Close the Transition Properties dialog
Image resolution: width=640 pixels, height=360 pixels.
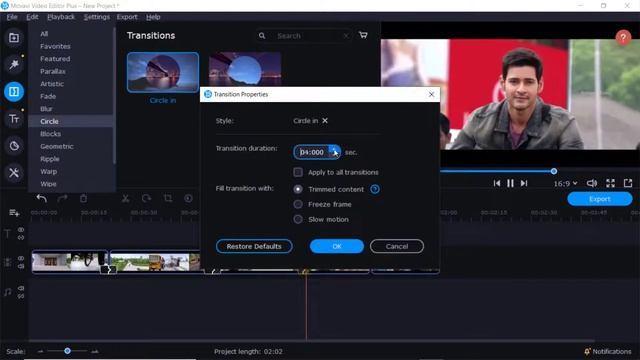click(x=431, y=94)
